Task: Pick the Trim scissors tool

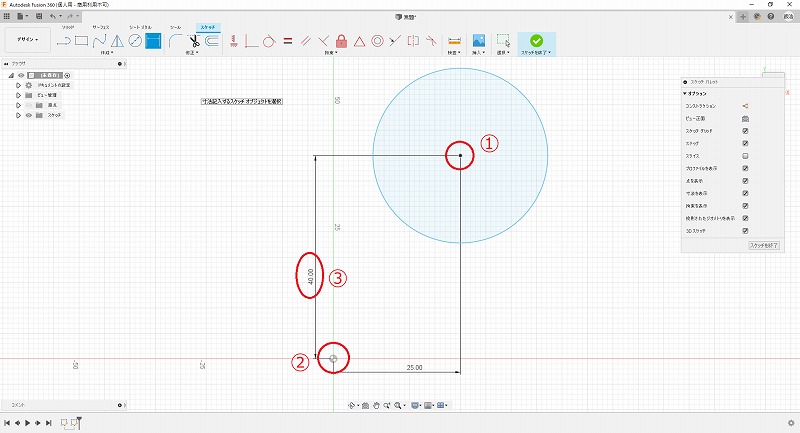Action: tap(194, 41)
